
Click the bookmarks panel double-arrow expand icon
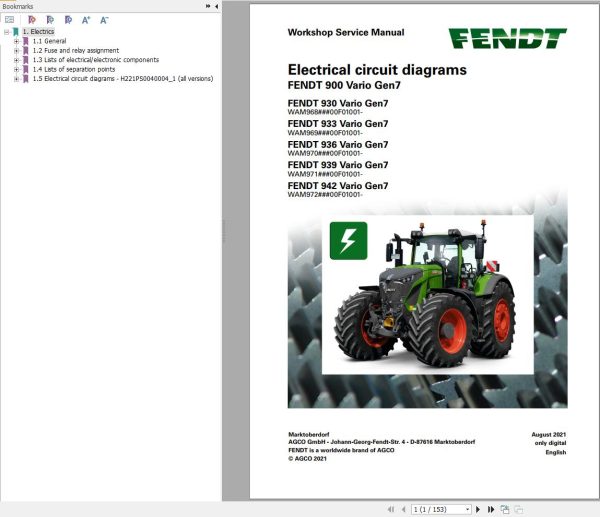208,6
